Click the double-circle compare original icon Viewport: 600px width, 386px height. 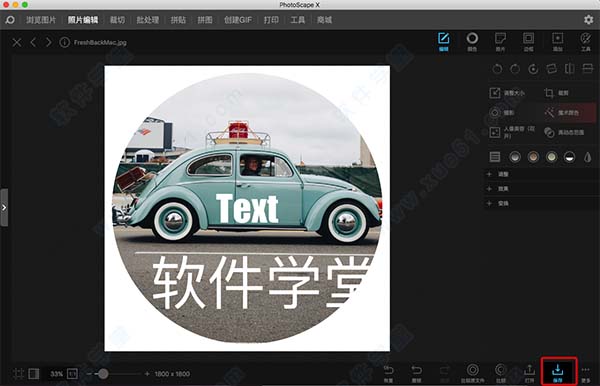click(473, 373)
